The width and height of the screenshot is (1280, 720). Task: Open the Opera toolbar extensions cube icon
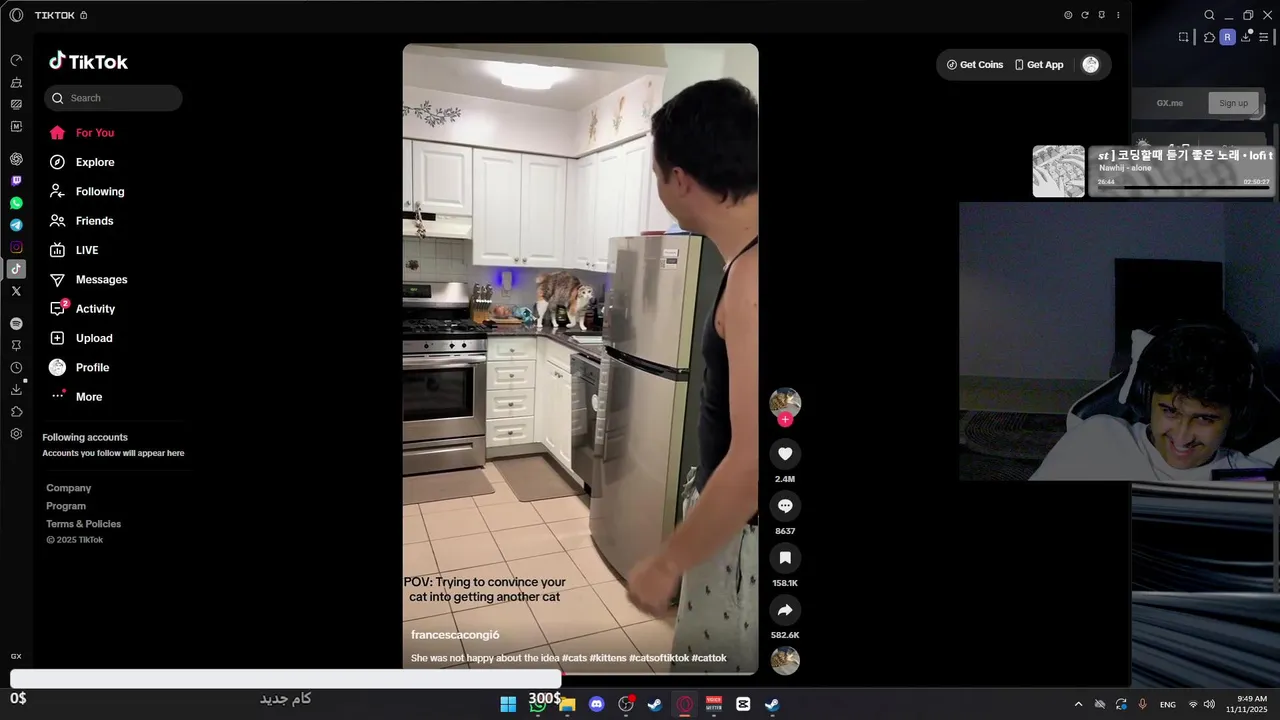(1209, 37)
